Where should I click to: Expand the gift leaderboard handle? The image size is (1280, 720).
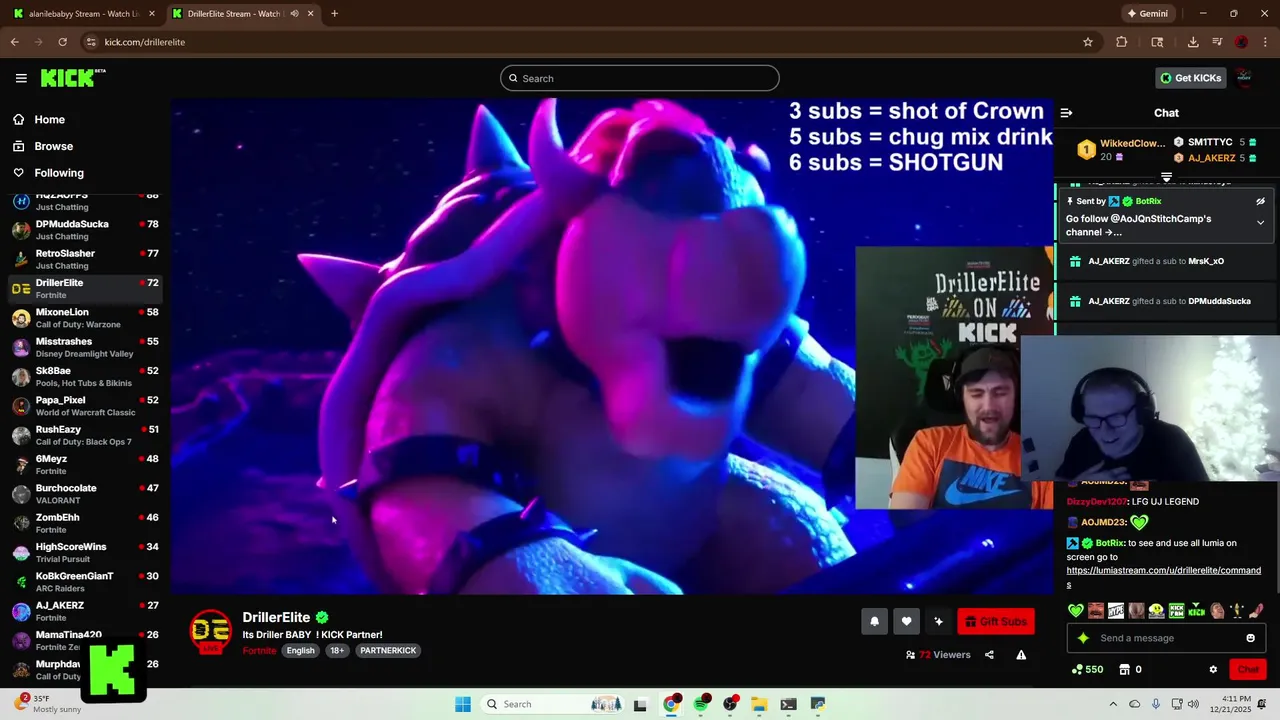pos(1166,177)
